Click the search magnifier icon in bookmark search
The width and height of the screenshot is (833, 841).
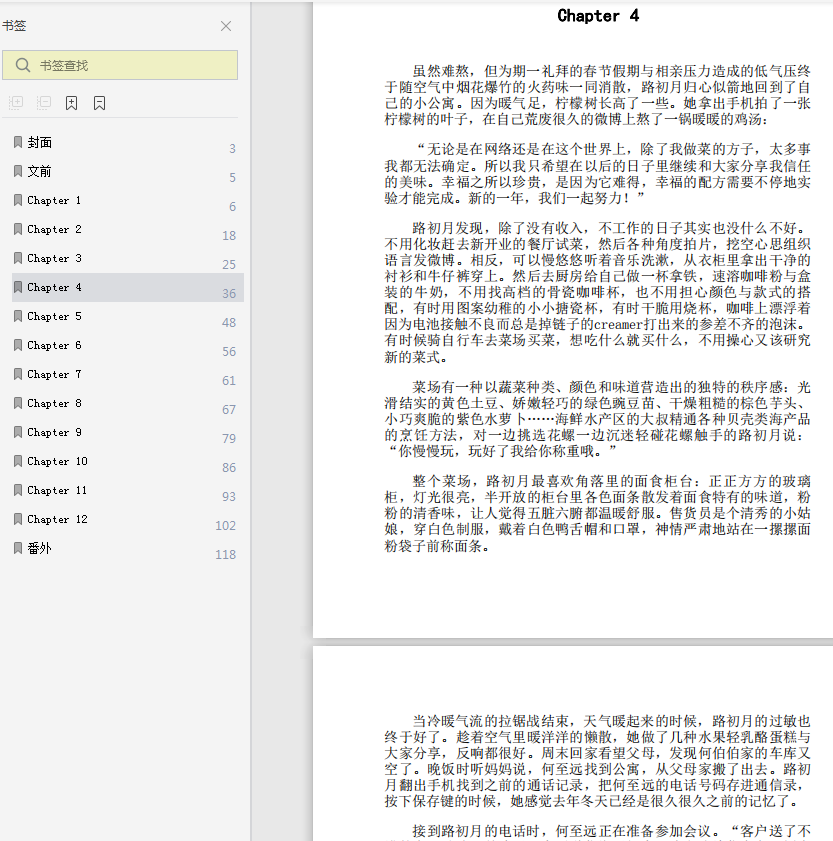click(23, 65)
